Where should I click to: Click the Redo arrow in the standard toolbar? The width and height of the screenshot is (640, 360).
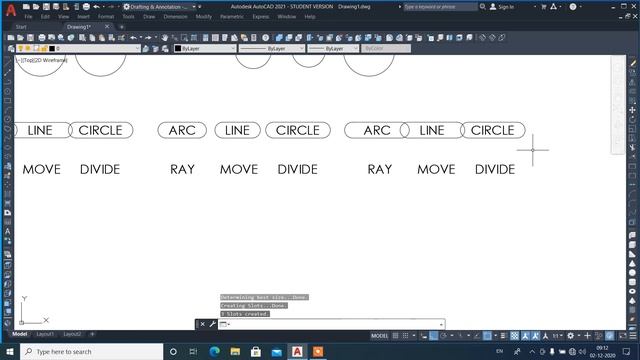coord(149,38)
